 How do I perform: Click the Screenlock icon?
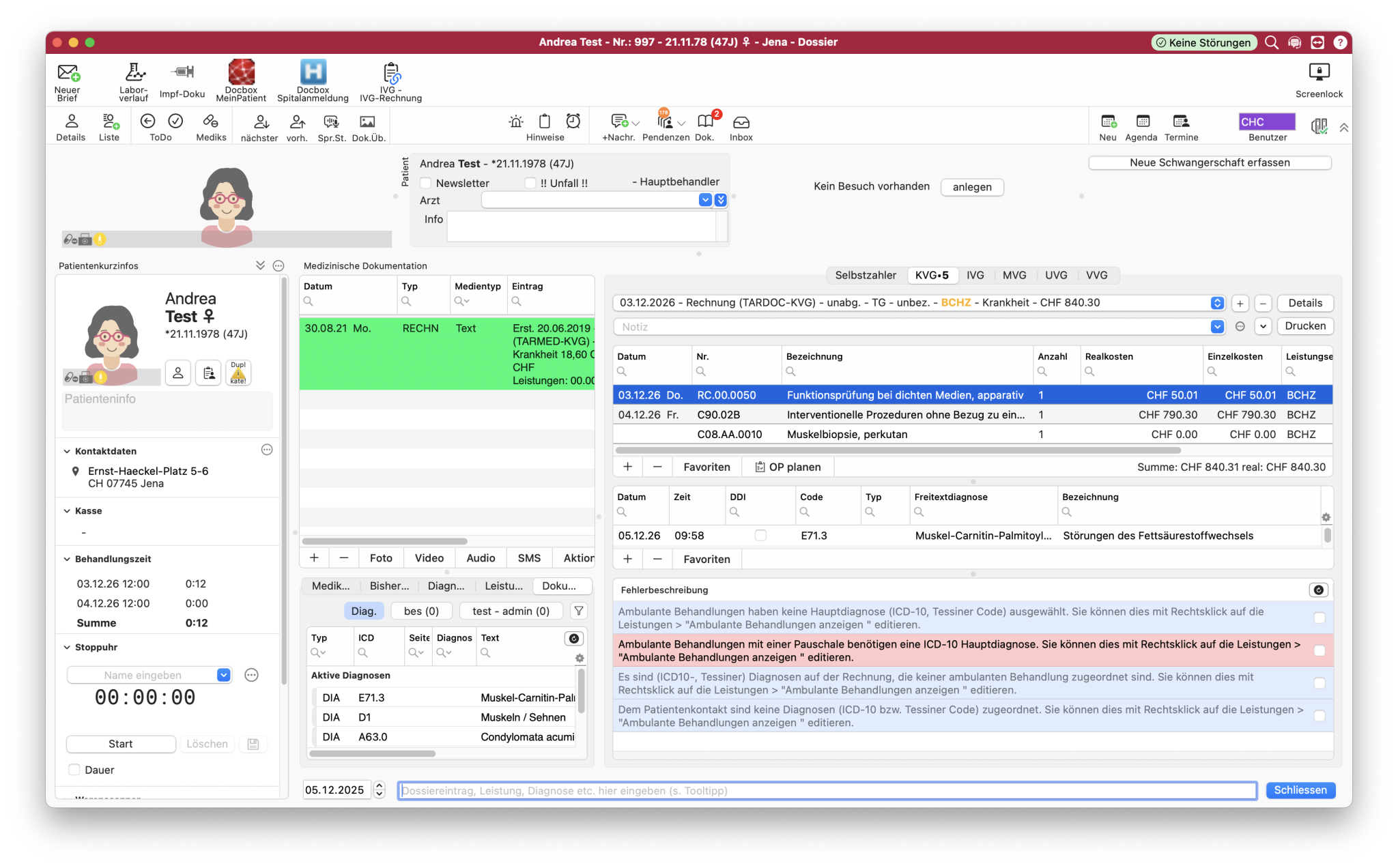(1319, 72)
